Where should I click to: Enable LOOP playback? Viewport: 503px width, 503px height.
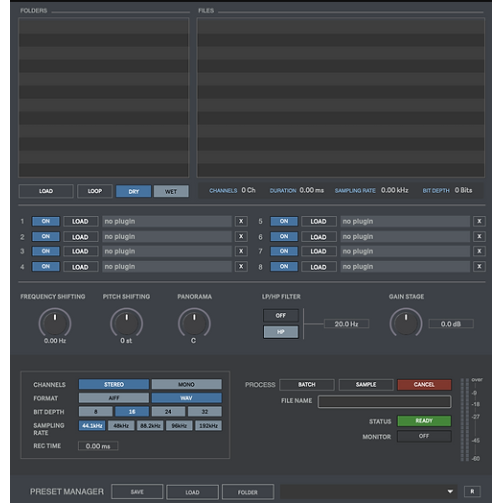click(x=95, y=191)
